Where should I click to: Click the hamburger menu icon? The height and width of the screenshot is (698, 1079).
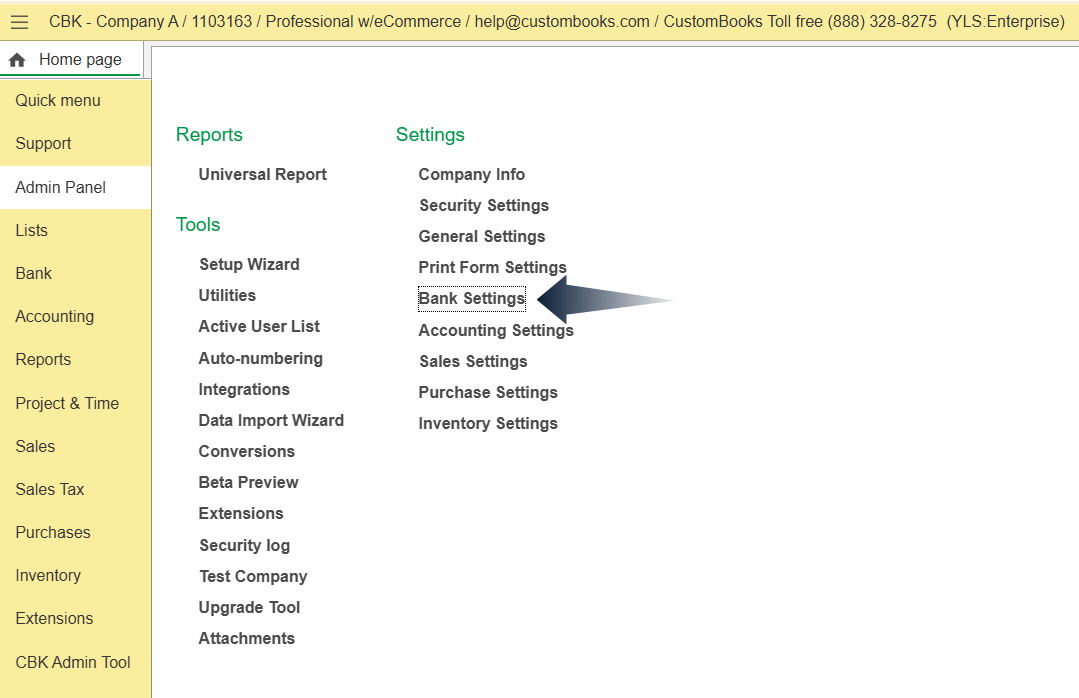click(x=19, y=22)
